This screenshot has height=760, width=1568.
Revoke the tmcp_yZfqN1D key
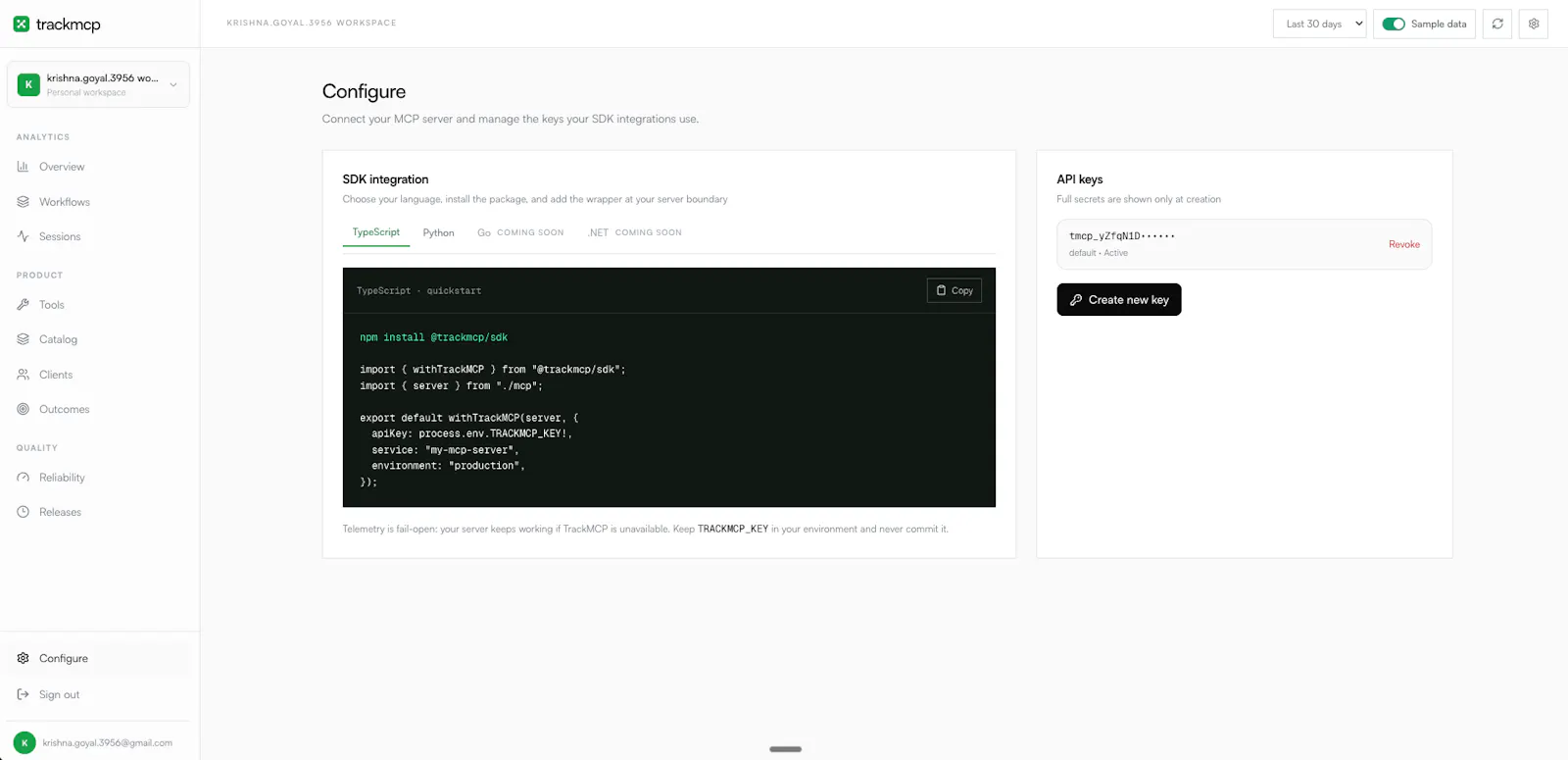(x=1403, y=244)
